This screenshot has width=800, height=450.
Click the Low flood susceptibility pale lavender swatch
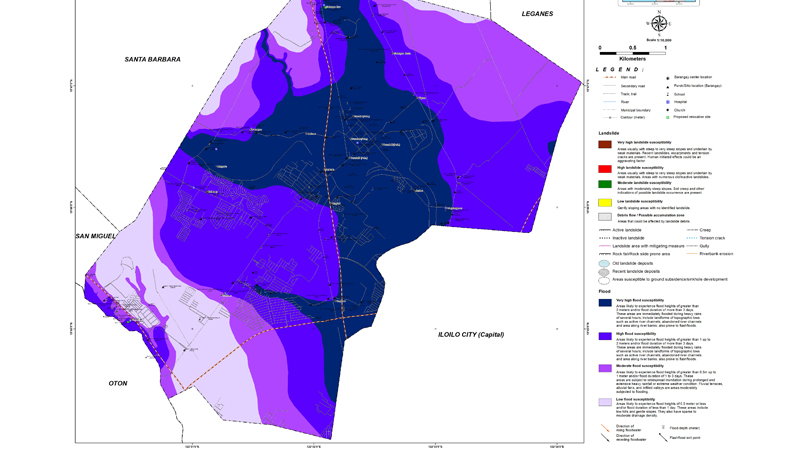[605, 402]
